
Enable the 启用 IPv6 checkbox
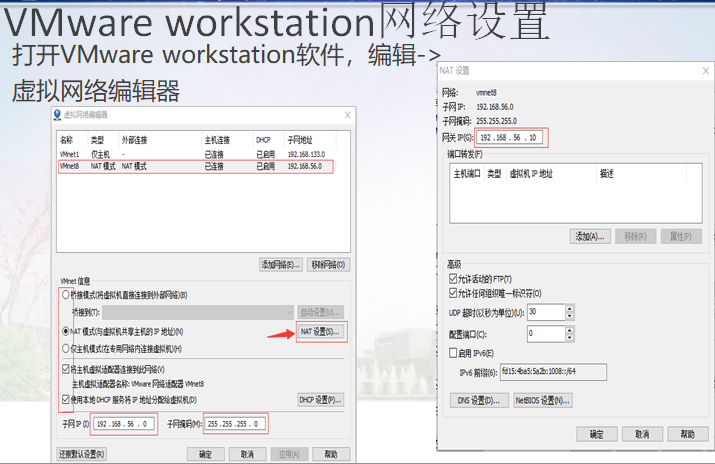[453, 353]
